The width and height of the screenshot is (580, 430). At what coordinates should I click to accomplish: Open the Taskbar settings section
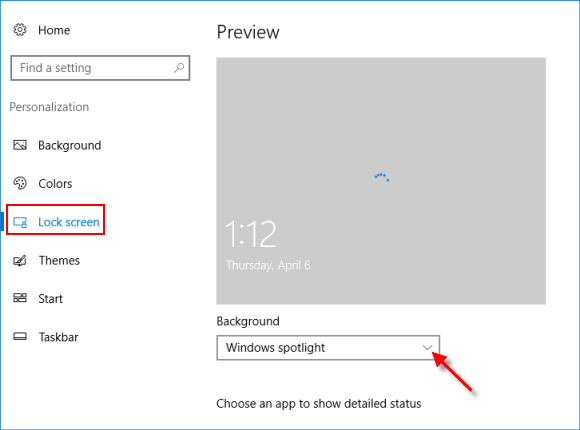(x=58, y=337)
